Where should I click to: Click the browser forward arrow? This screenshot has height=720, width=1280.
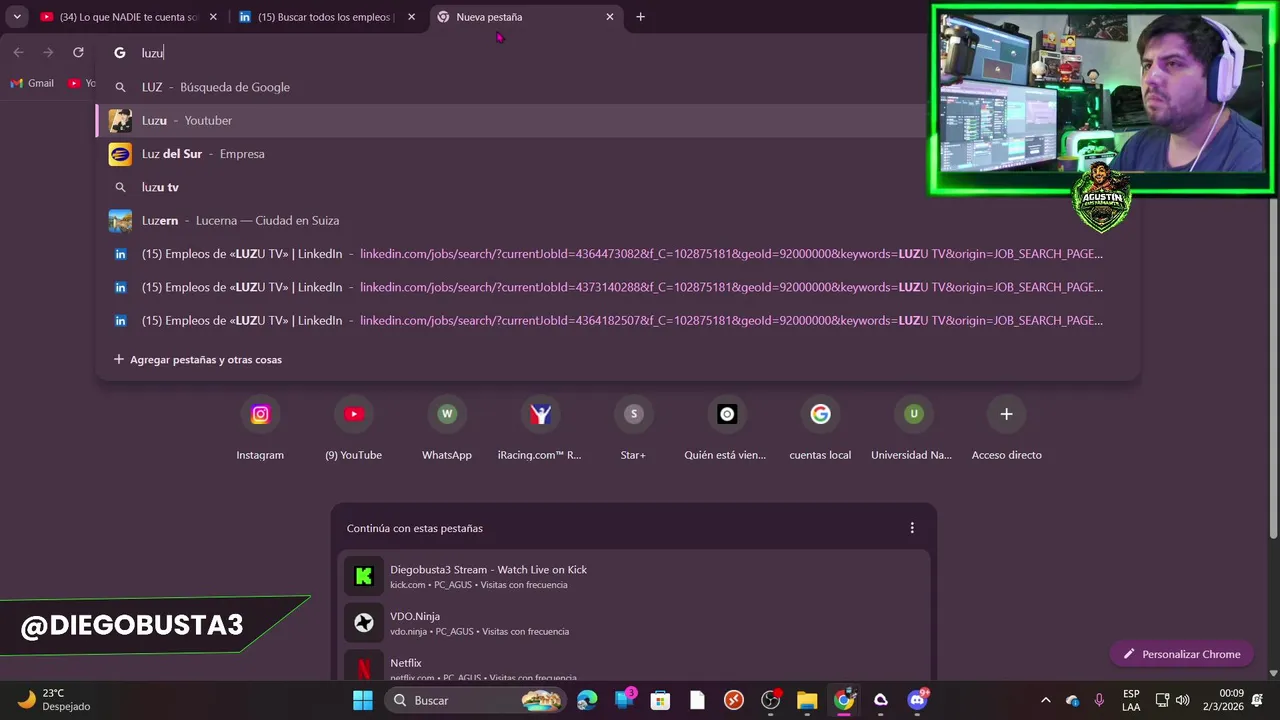point(48,52)
